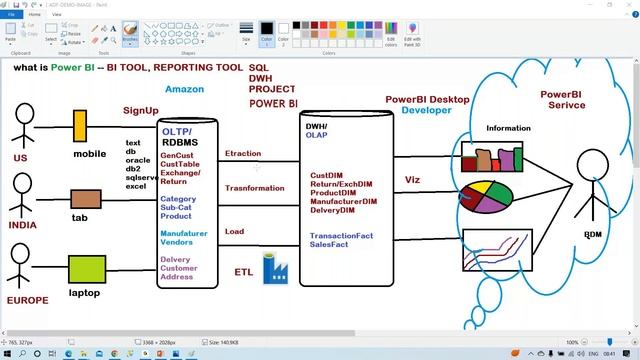The image size is (640, 360).
Task: Redo the action in title bar
Action: 34,5
